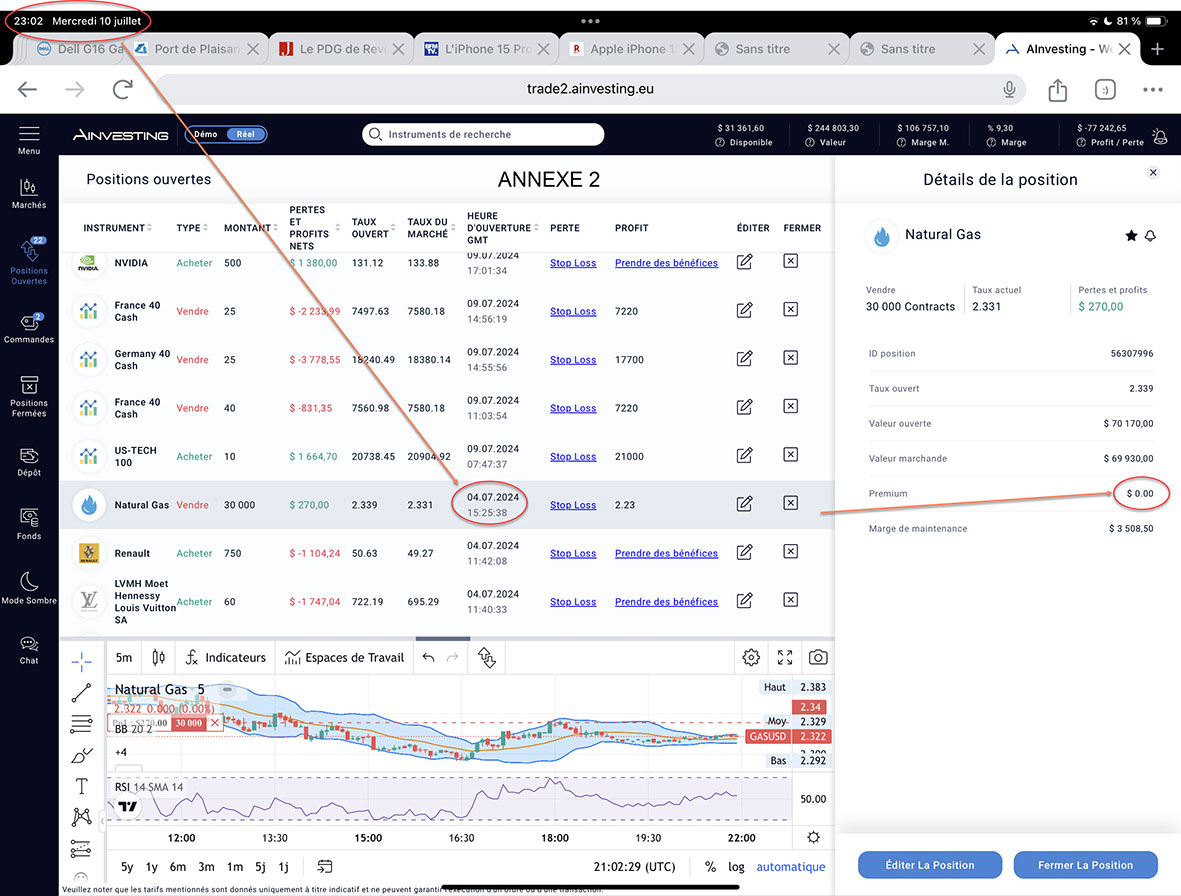Expand the chart to fullscreen
Screen dimensions: 1181x896
click(x=785, y=657)
